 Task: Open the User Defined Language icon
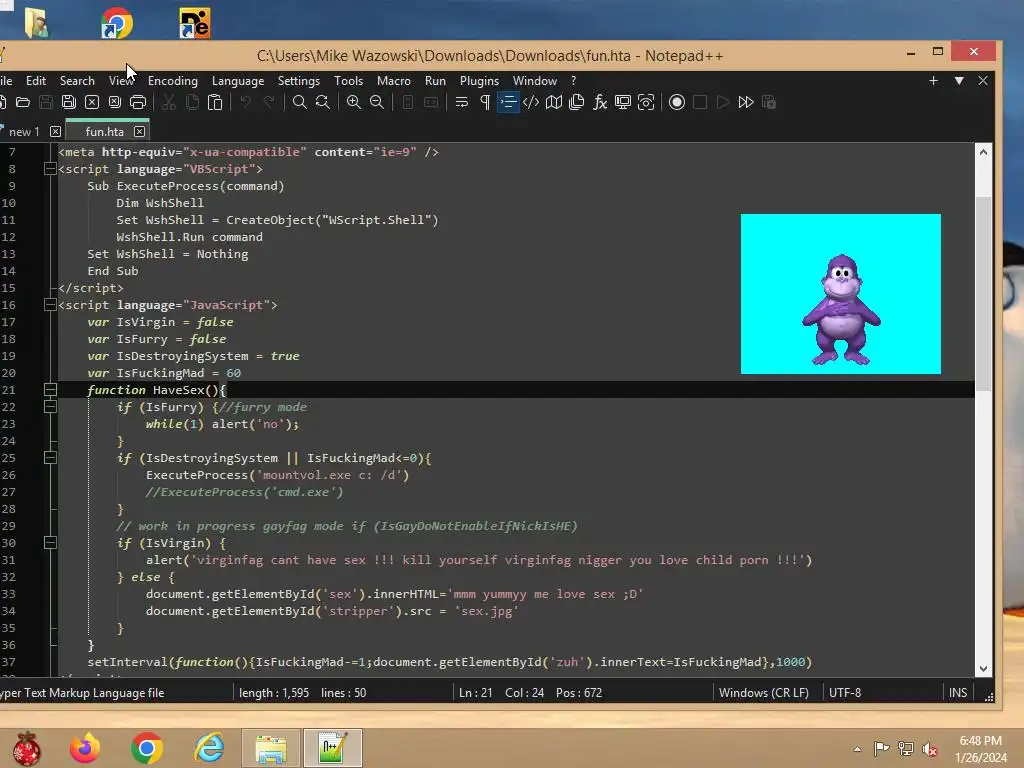(531, 103)
